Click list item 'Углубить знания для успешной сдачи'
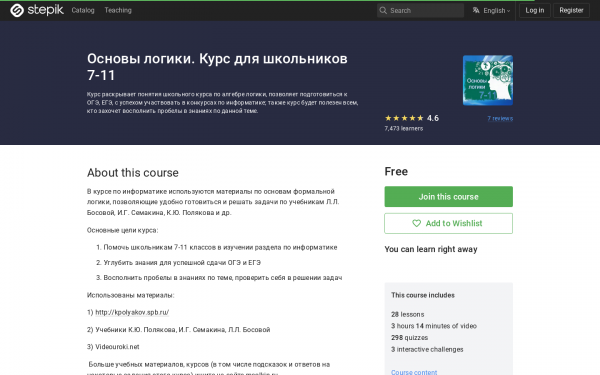 click(182, 262)
